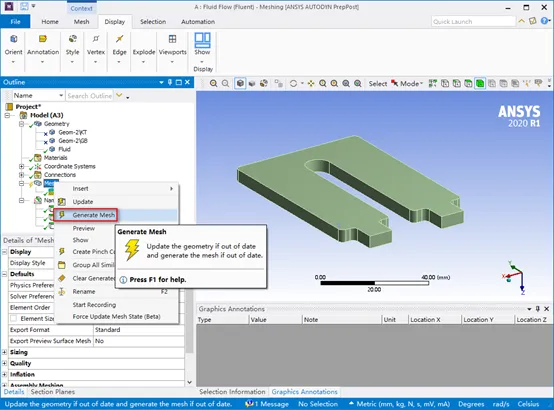Expand the Sizing details section

click(4, 352)
